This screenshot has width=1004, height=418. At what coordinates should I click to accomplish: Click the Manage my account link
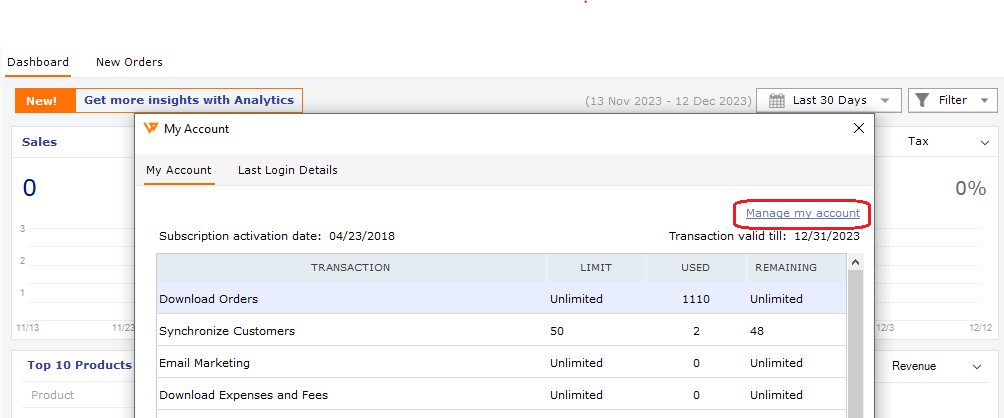[802, 213]
